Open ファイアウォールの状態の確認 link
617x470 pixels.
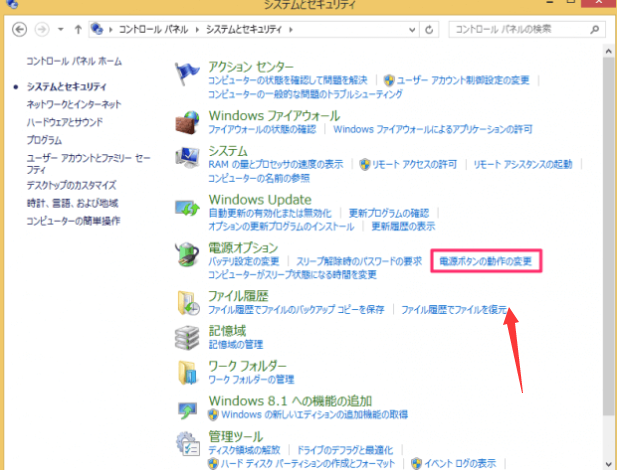[262, 129]
